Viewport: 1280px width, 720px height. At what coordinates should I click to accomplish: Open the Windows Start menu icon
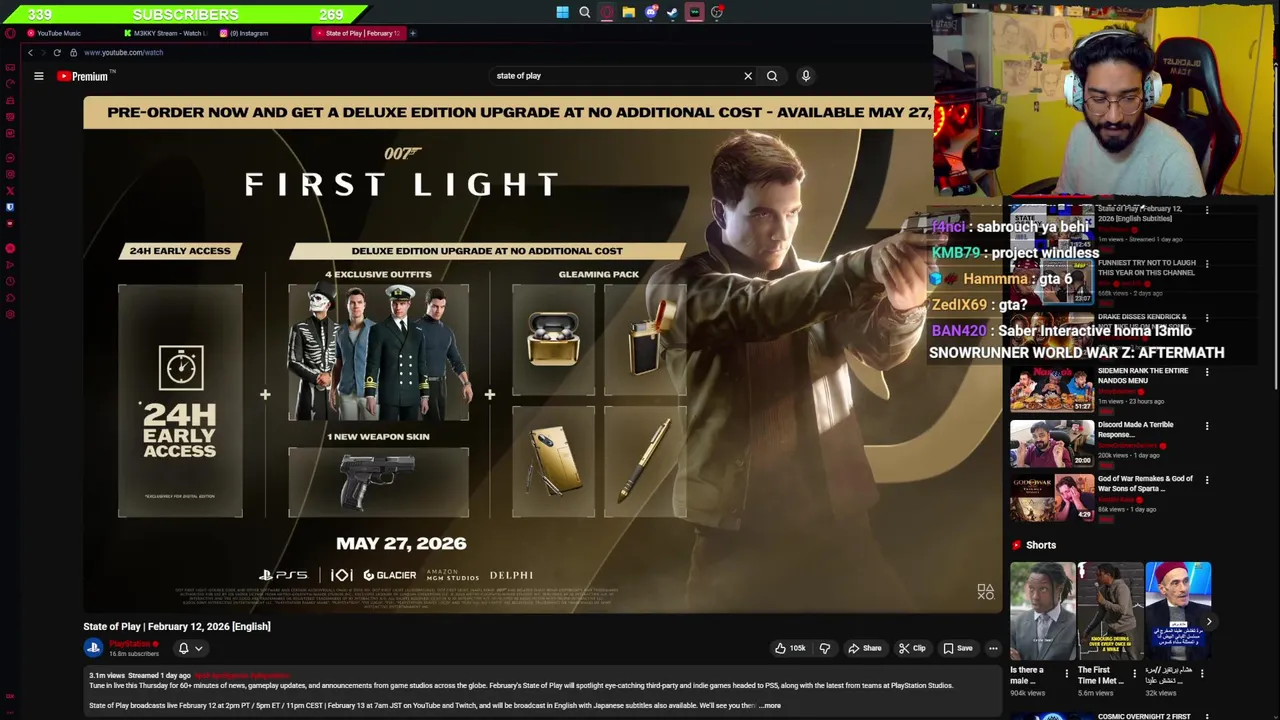tap(563, 13)
